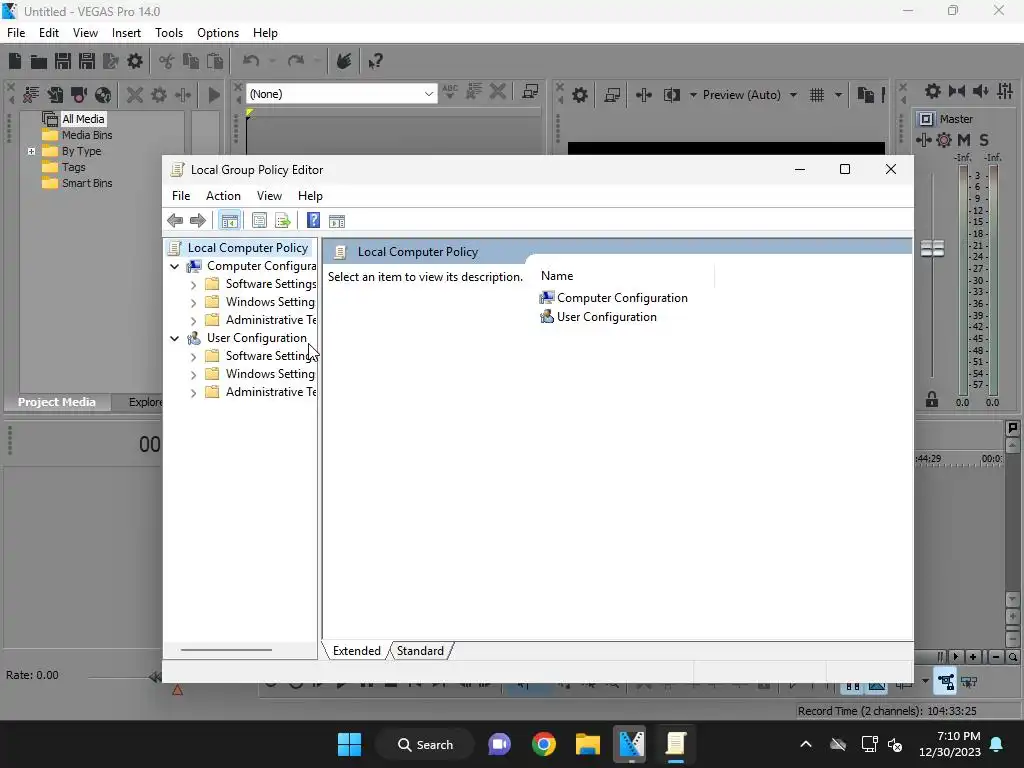
Task: Open Preview (Auto) quality dropdown arrow
Action: click(793, 95)
